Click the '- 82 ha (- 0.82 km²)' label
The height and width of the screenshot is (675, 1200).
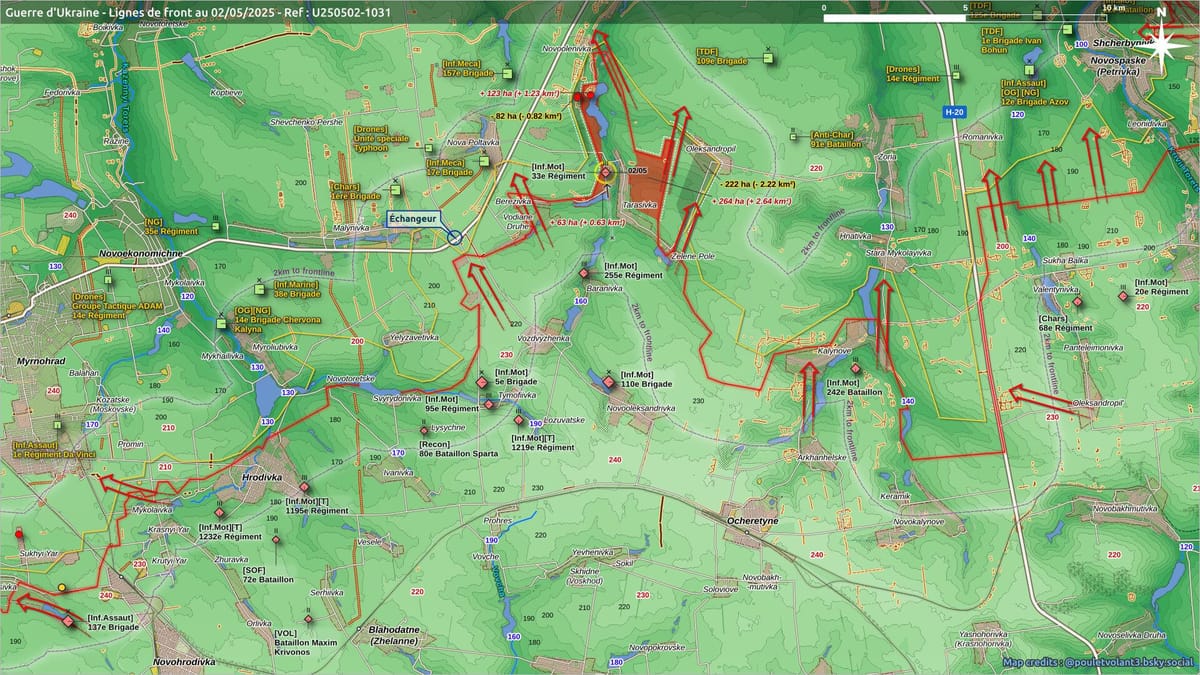[526, 116]
